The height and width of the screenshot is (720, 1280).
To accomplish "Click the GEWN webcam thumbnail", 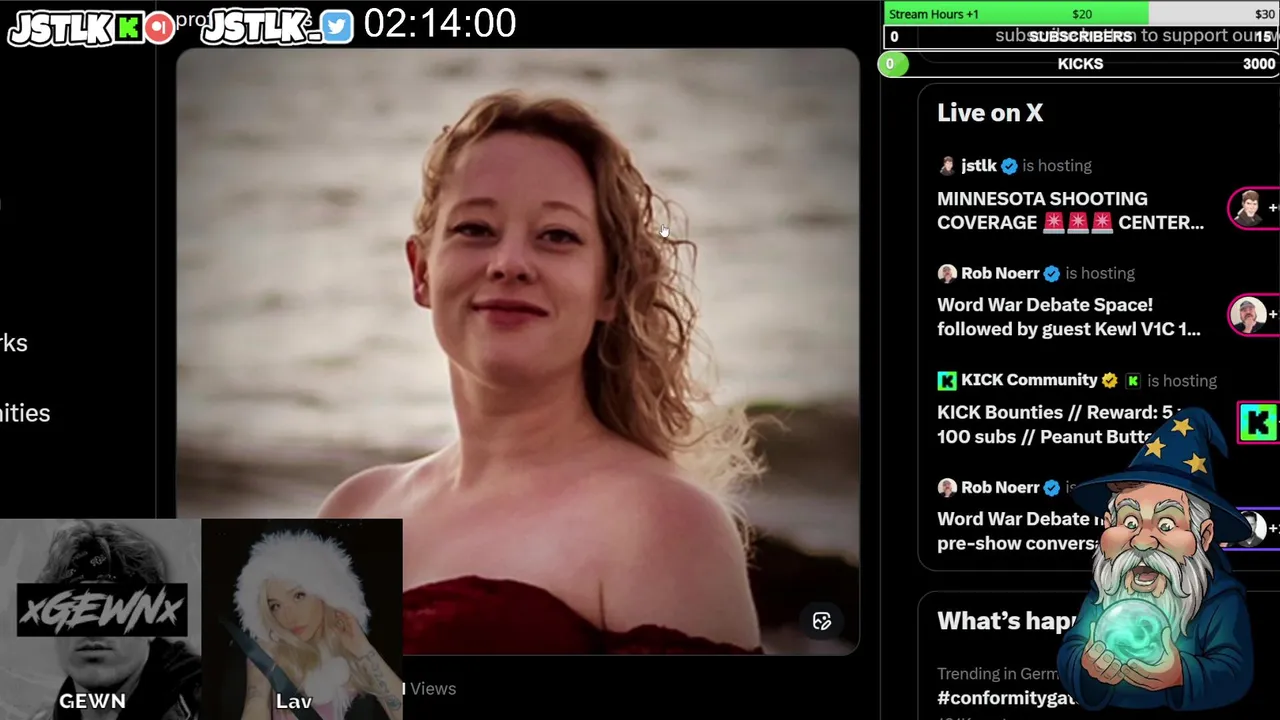I will click(100, 618).
